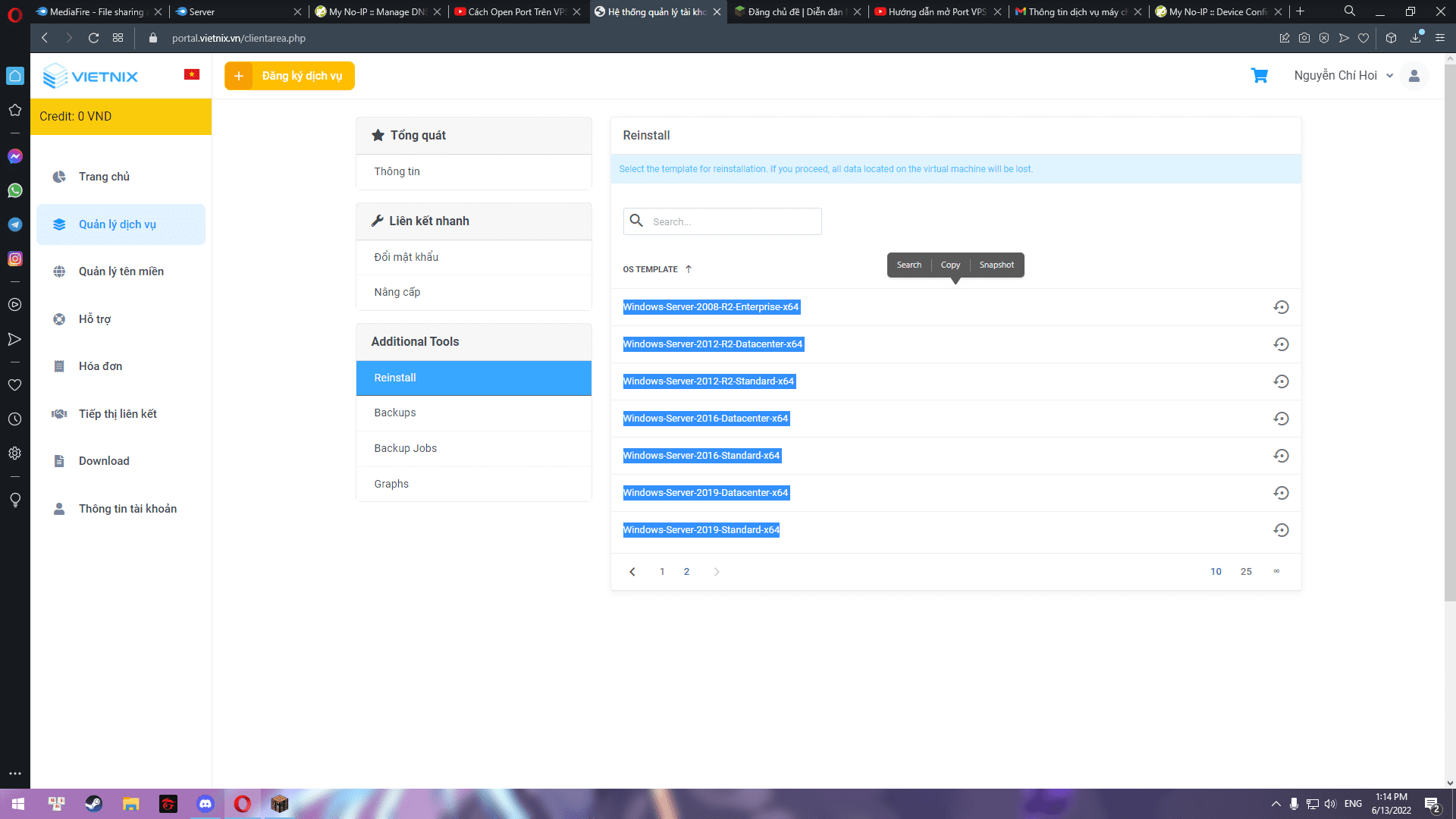
Task: Open Messenger in Opera sidebar
Action: coord(15,156)
